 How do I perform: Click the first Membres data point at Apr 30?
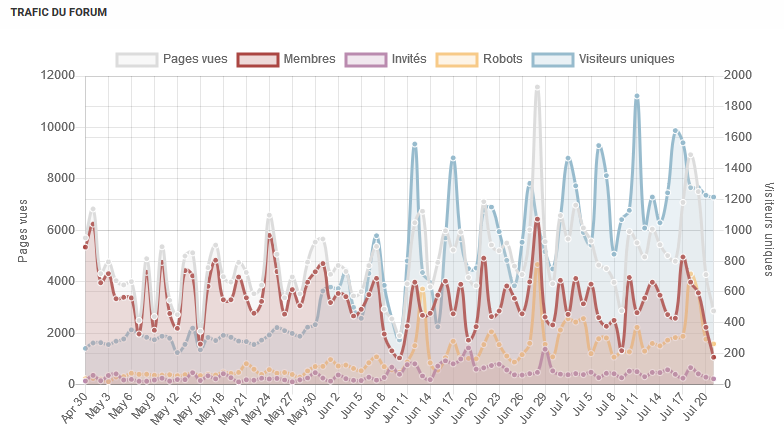coord(85,247)
